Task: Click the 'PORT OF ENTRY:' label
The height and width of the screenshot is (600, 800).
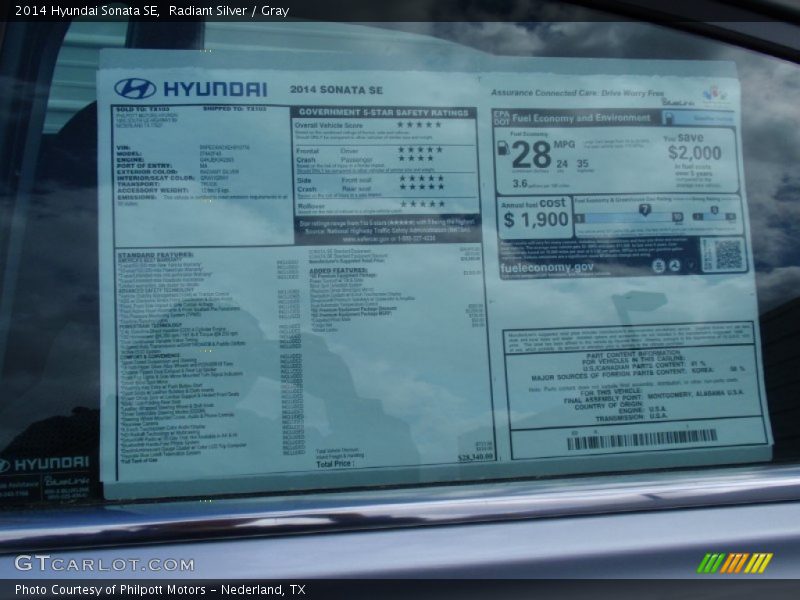Action: [144, 166]
